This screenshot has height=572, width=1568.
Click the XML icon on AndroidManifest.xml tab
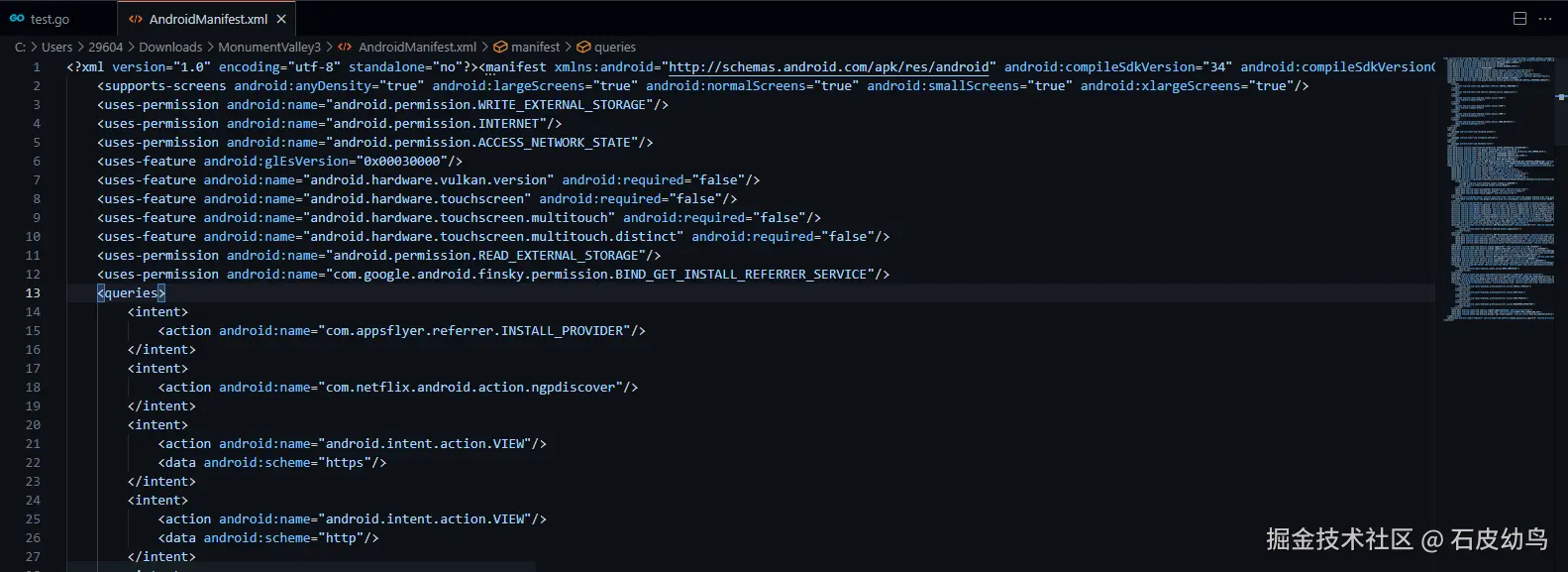(136, 19)
